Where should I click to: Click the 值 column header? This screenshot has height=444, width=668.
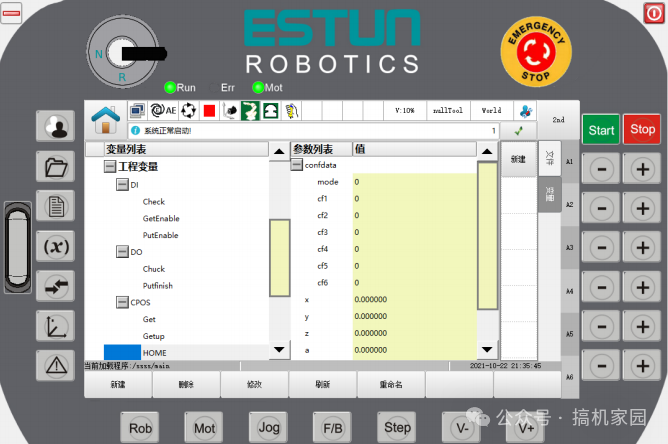point(415,149)
